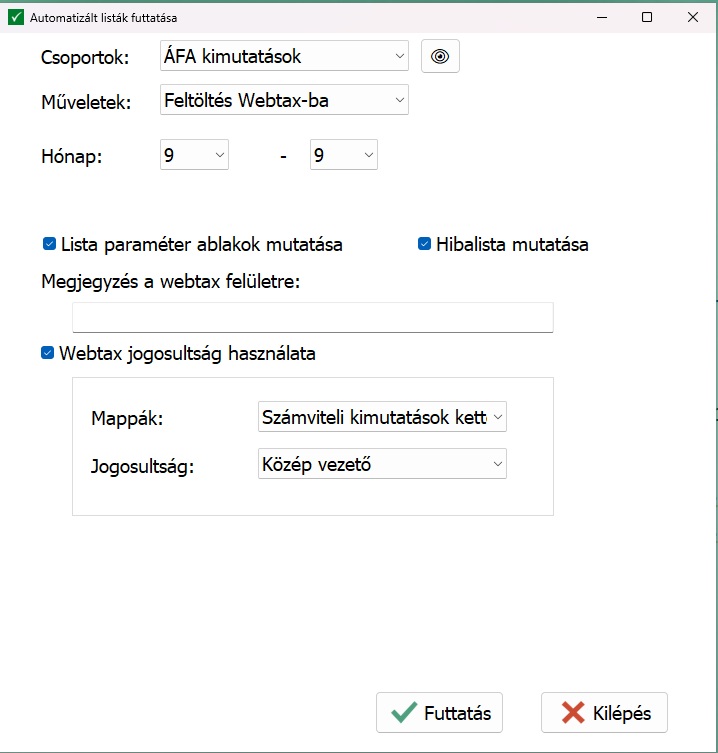This screenshot has width=718, height=753.
Task: Expand the Műveletek dropdown
Action: tap(284, 100)
